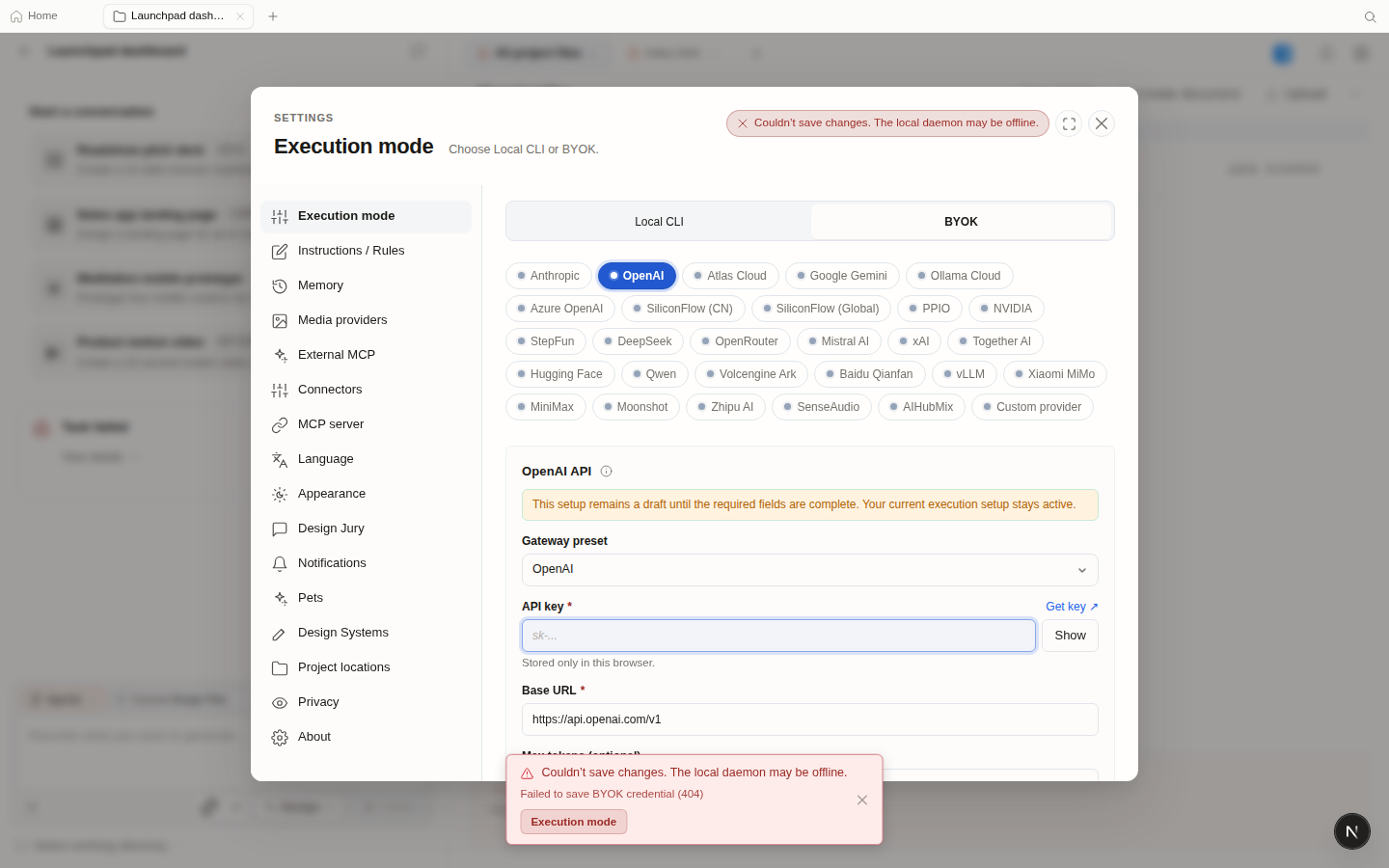Expand the settings dialog to fullscreen
Image resolution: width=1389 pixels, height=868 pixels.
1069,123
